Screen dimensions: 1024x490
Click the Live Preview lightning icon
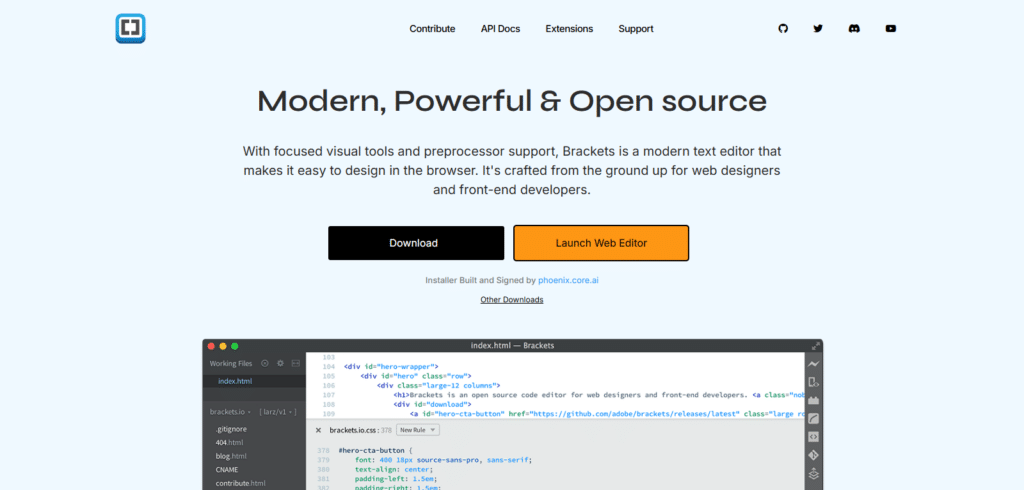pos(813,364)
